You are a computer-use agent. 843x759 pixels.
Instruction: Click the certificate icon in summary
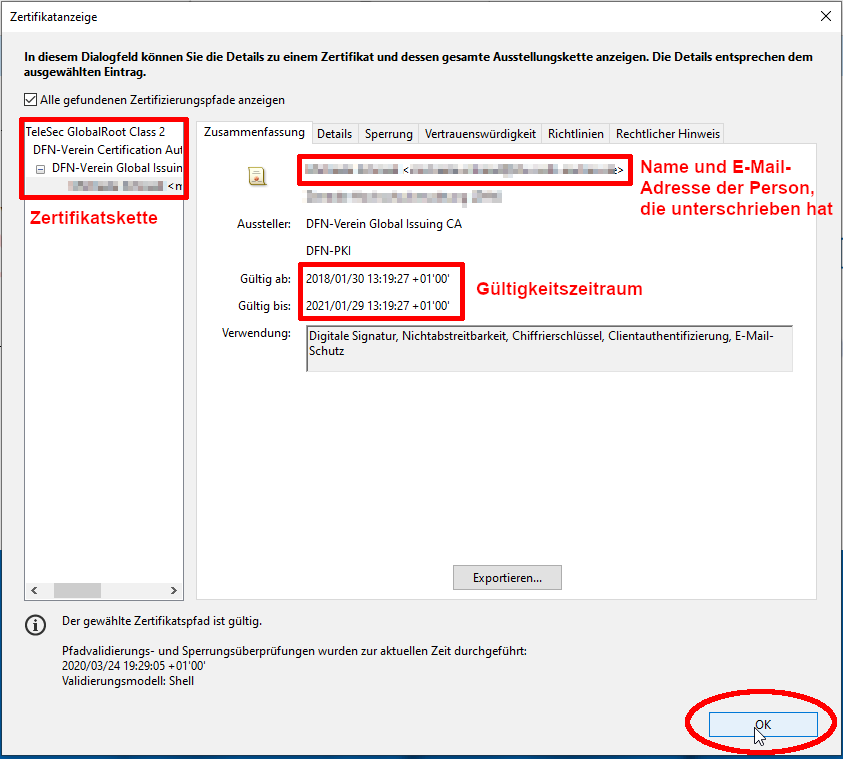coord(257,177)
